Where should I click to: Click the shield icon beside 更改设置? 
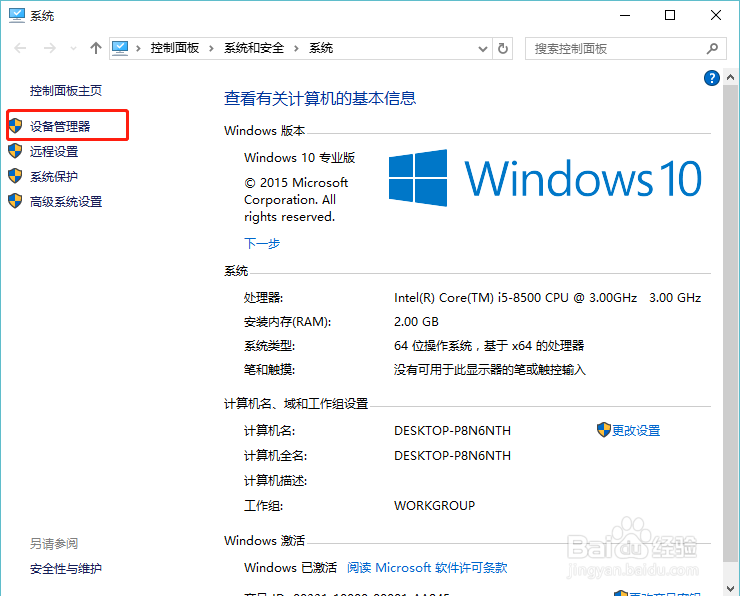604,430
